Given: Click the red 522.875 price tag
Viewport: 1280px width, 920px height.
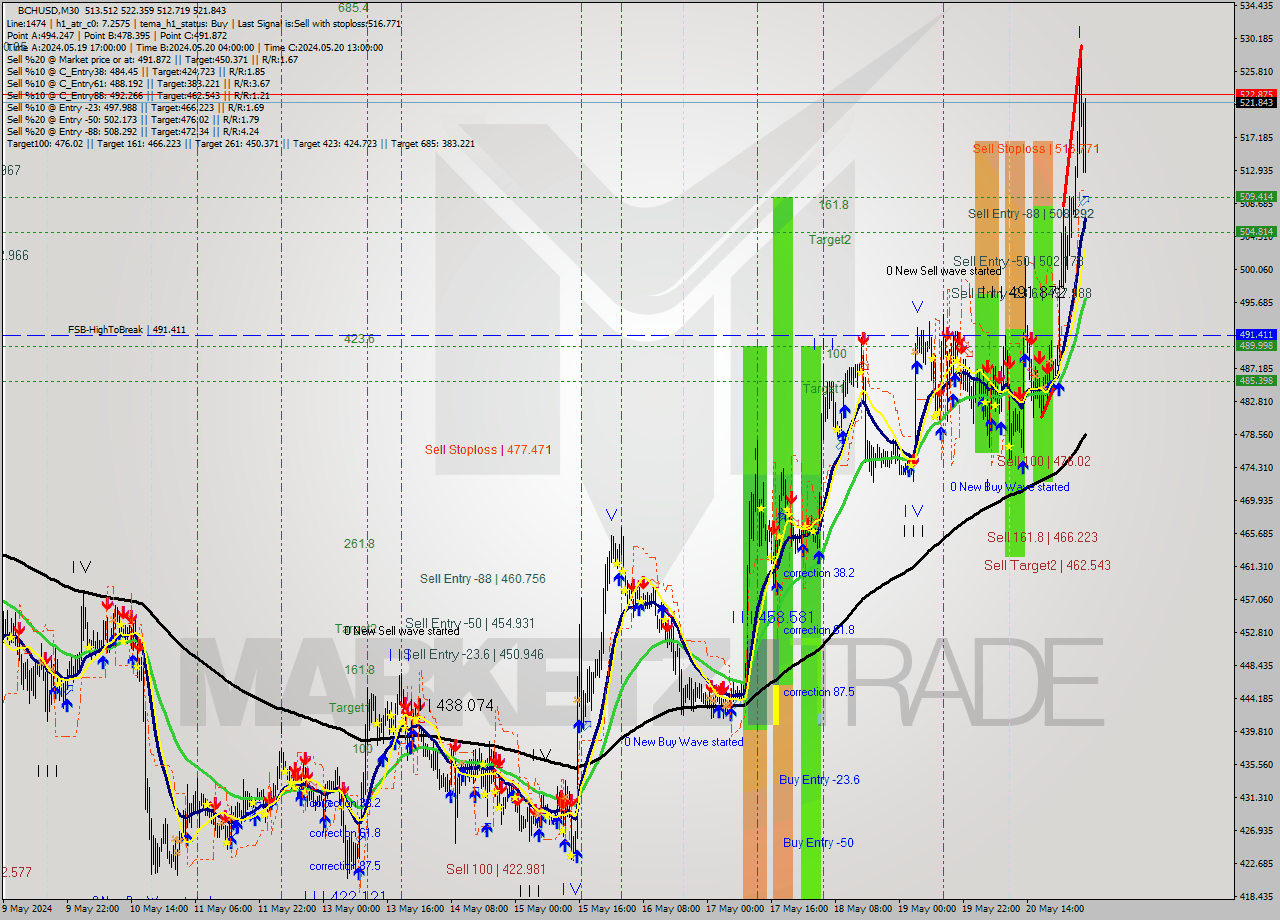Looking at the screenshot, I should pyautogui.click(x=1256, y=94).
